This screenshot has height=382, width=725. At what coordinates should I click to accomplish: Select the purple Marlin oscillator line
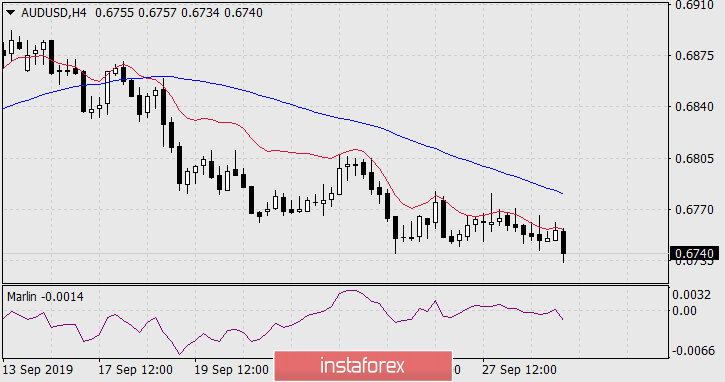277,324
